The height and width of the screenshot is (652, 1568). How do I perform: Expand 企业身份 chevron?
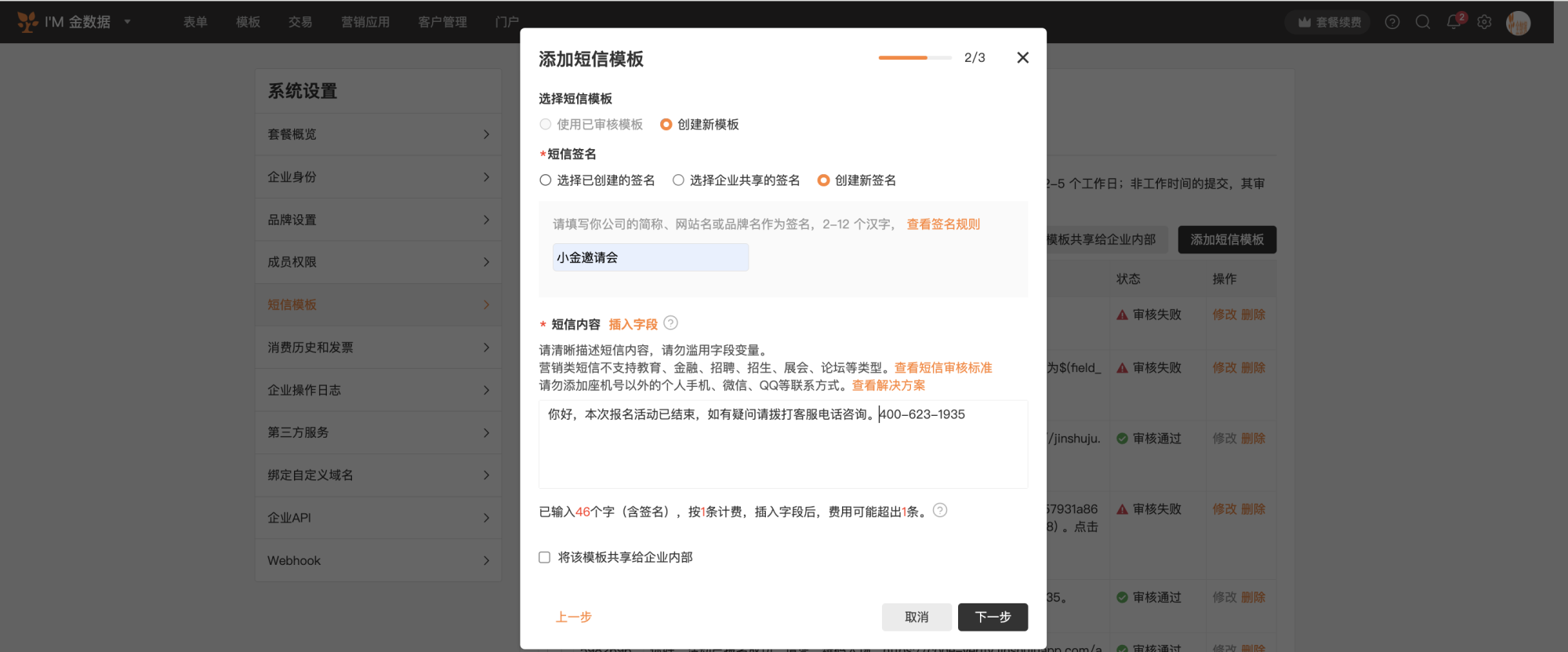coord(486,177)
